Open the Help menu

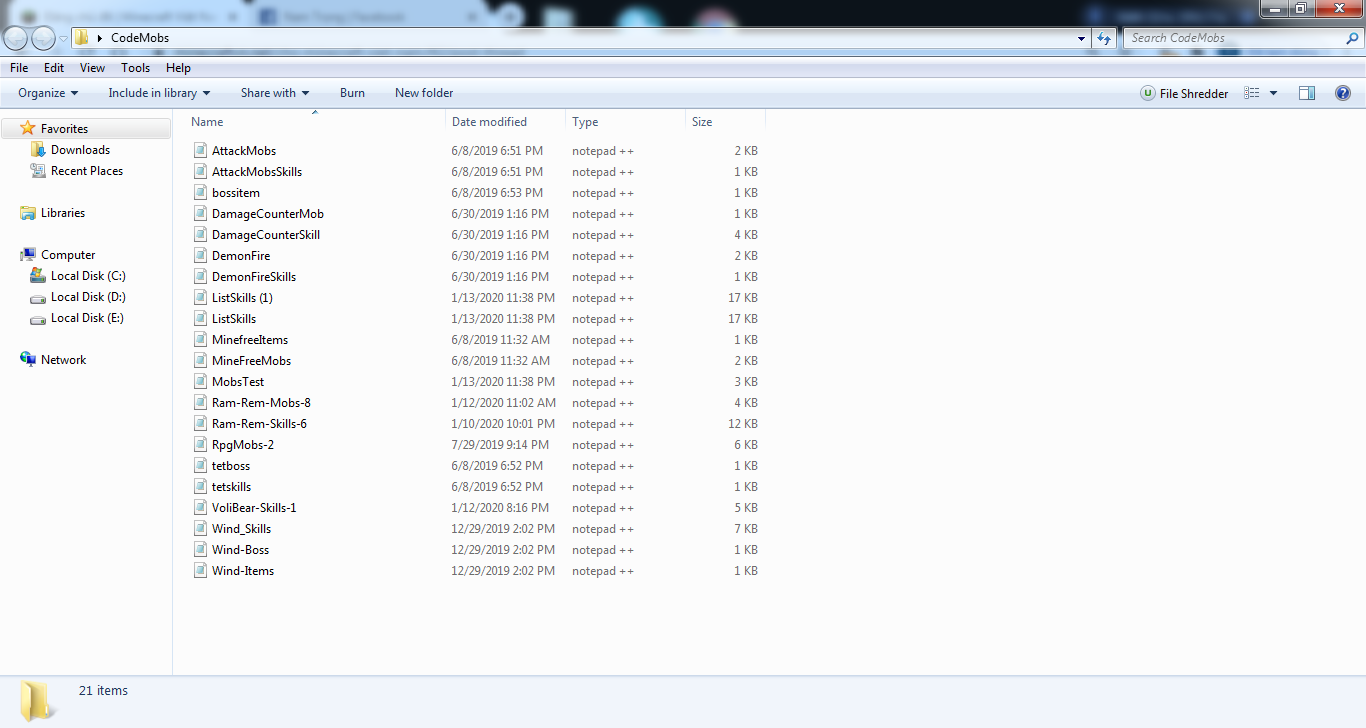(x=179, y=68)
